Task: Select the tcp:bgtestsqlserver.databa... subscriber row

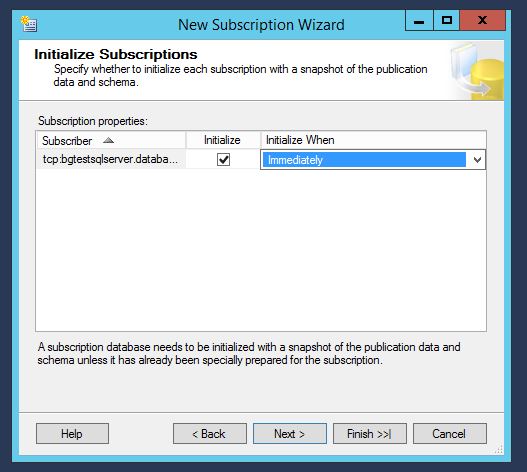Action: 111,159
